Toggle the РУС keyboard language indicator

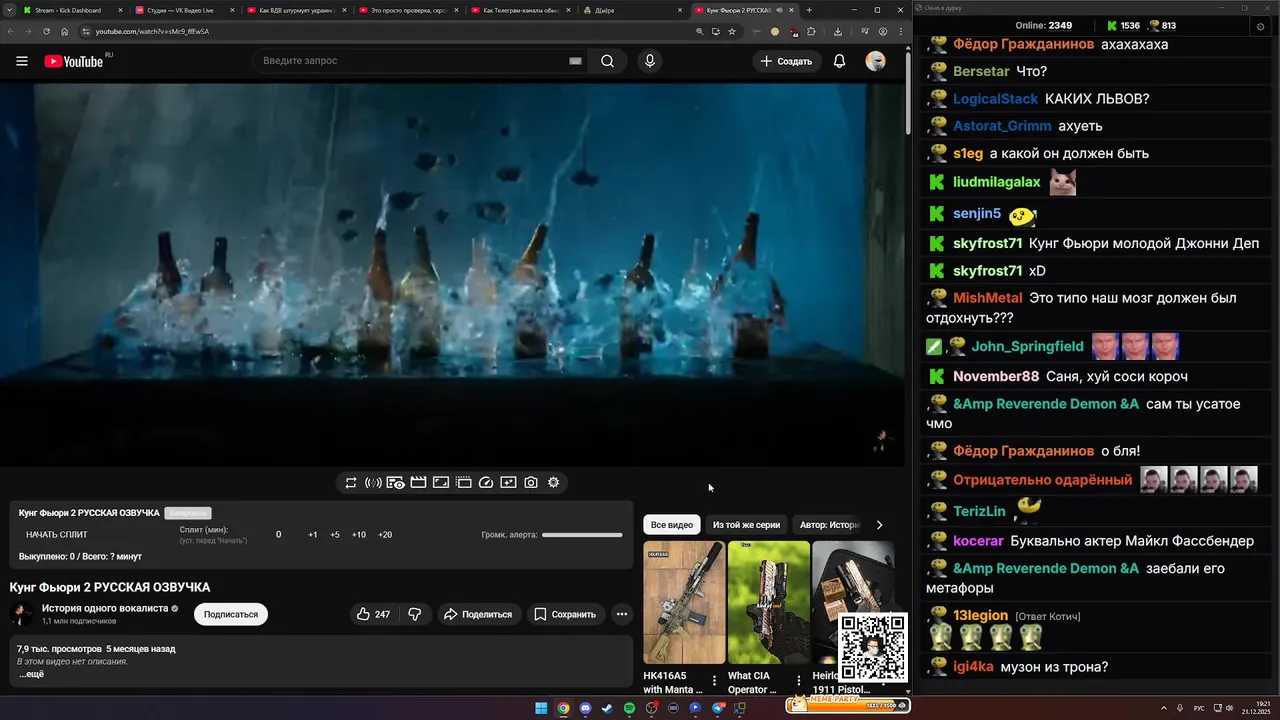click(1200, 708)
